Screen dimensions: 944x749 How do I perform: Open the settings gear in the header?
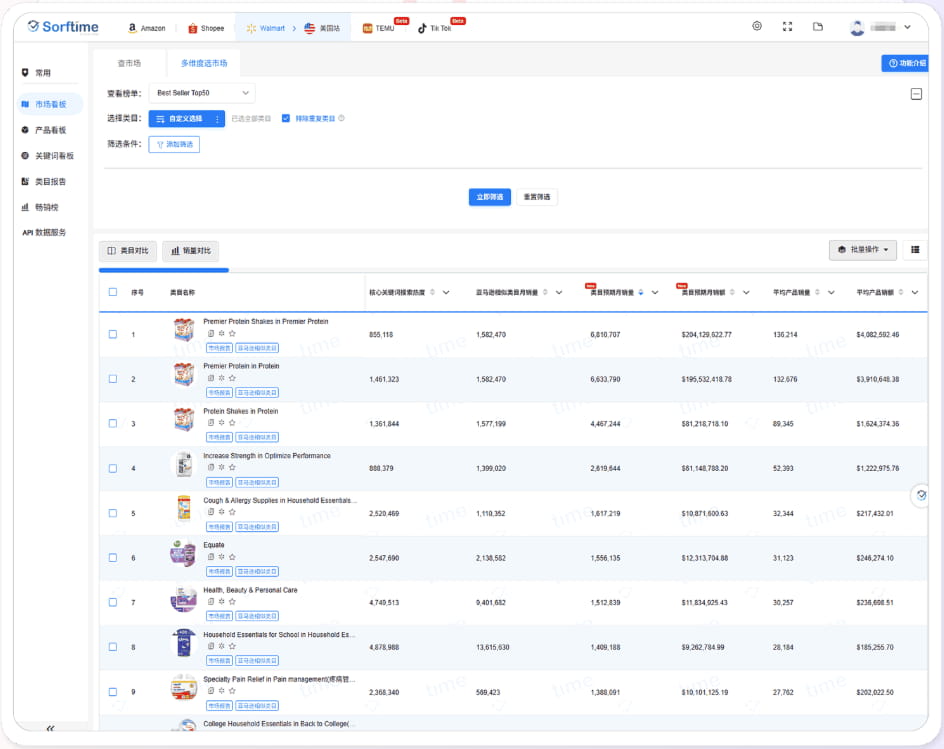[757, 26]
